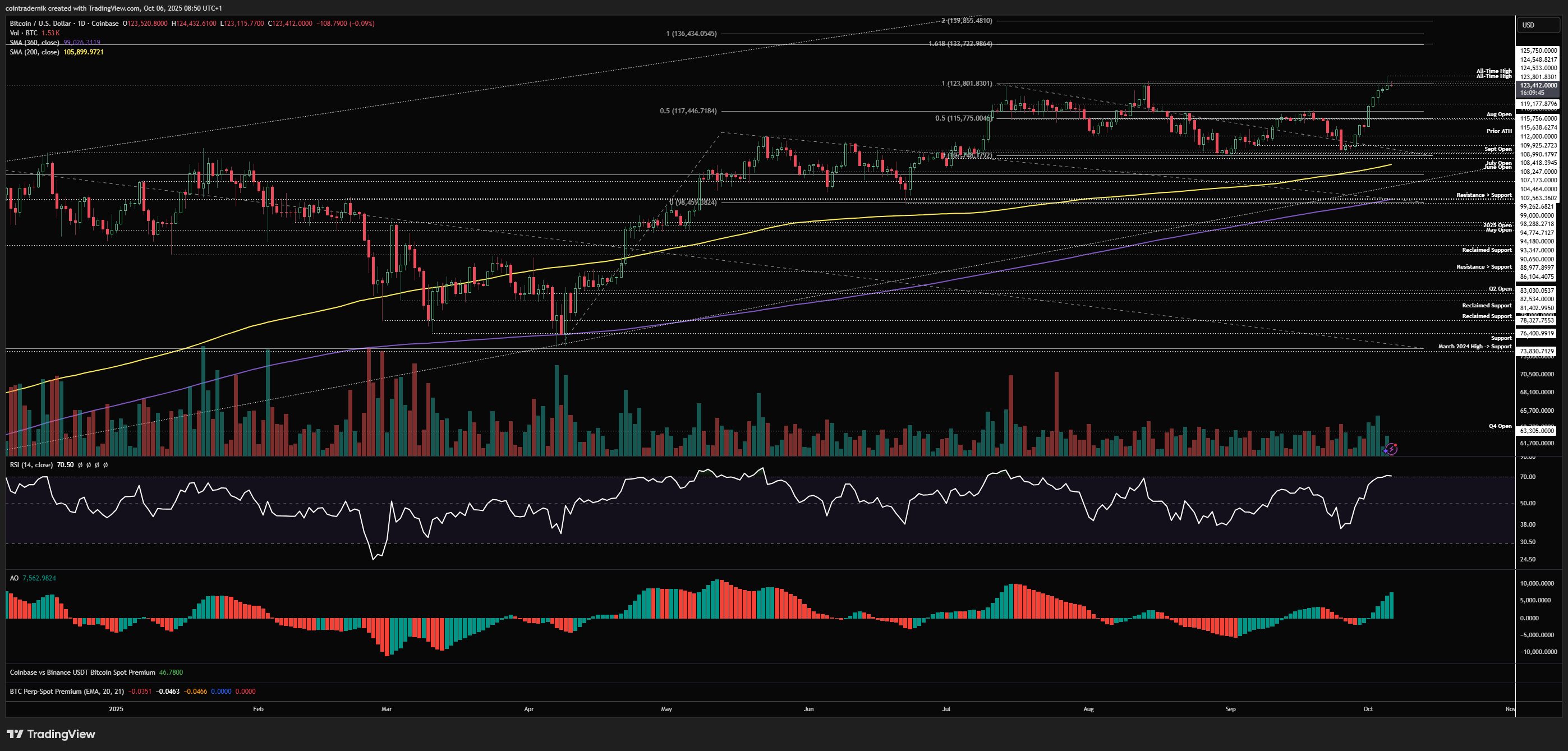
Task: Click the first null symbol beside RSI value
Action: pyautogui.click(x=80, y=465)
